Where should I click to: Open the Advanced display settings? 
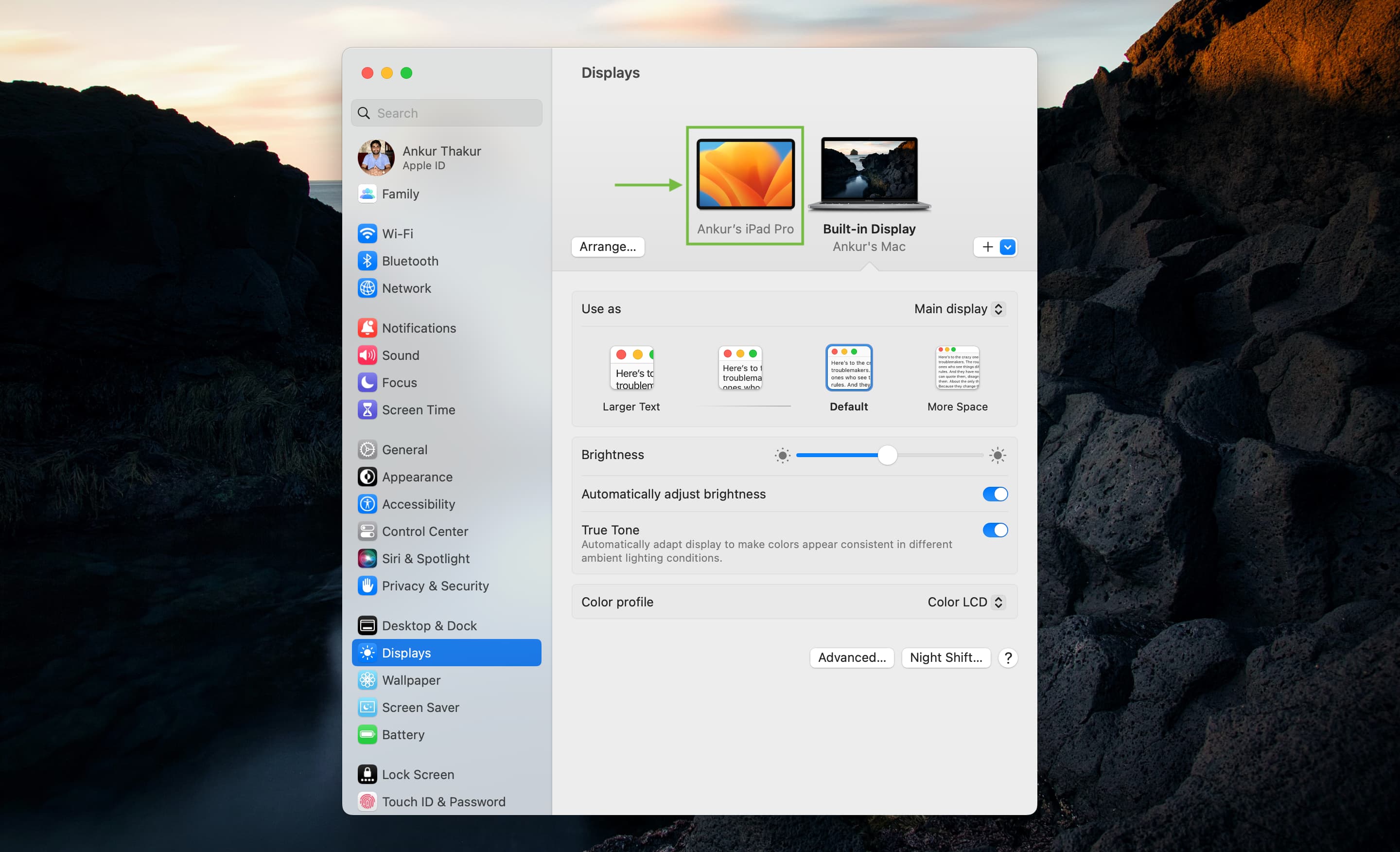[851, 657]
